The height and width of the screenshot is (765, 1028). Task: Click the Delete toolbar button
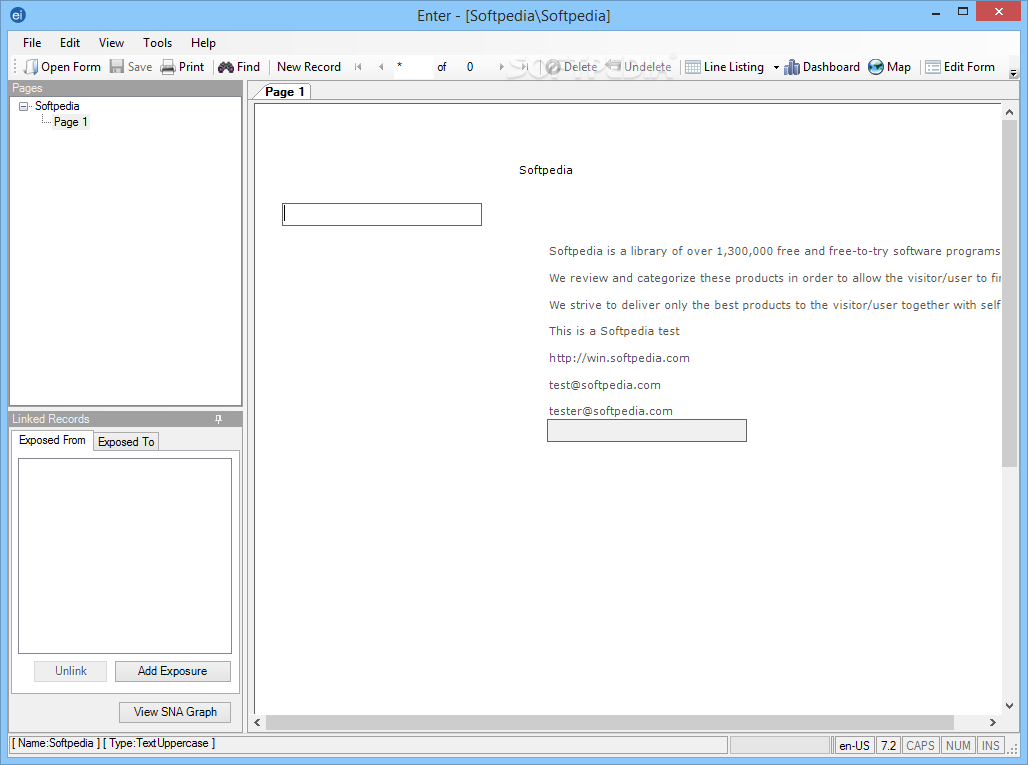(572, 67)
